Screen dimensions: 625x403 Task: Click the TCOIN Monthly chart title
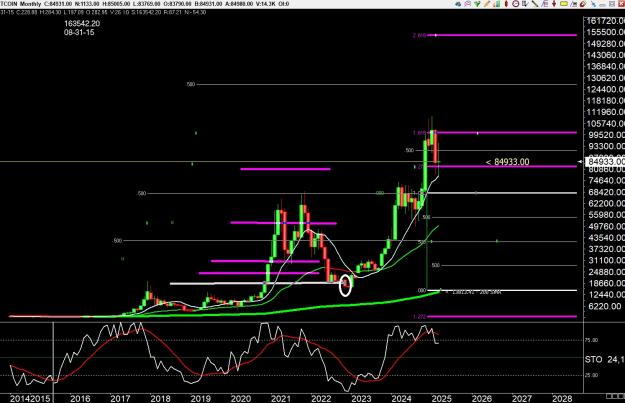21,4
